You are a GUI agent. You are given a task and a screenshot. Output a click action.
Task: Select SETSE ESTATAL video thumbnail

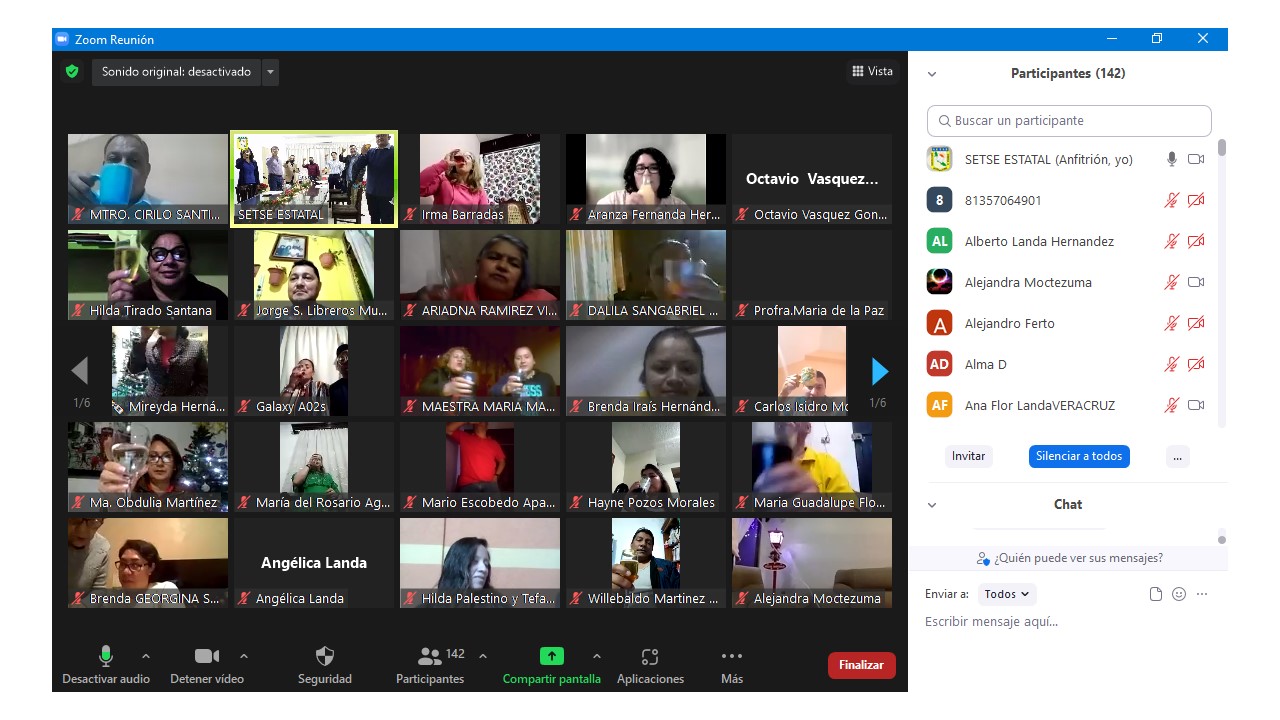point(314,179)
